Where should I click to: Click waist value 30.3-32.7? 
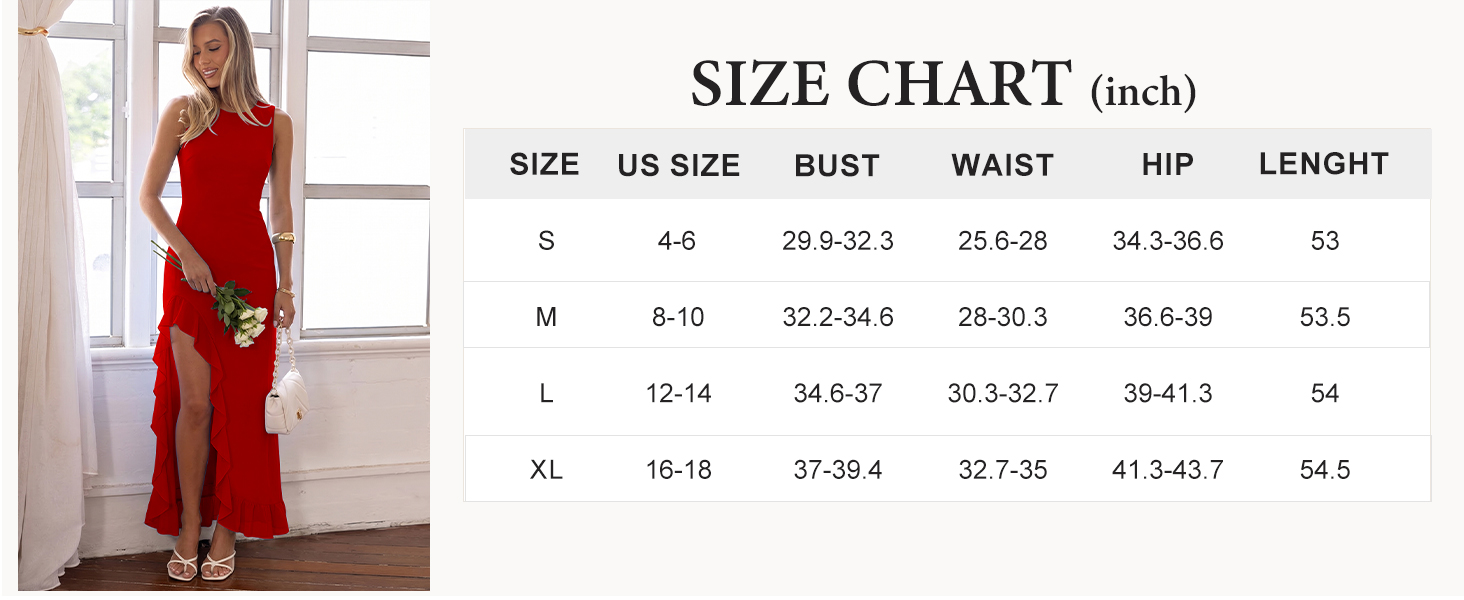pyautogui.click(x=1003, y=393)
